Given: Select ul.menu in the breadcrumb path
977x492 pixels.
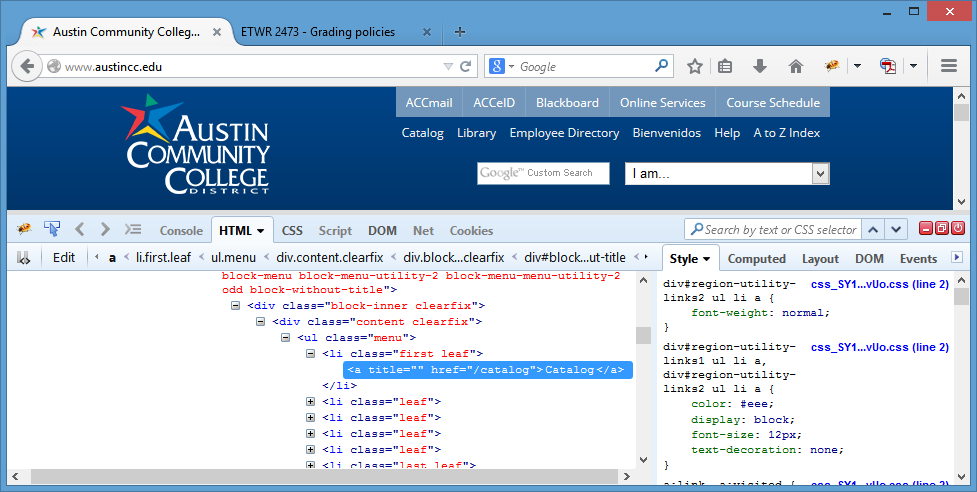Looking at the screenshot, I should 233,257.
